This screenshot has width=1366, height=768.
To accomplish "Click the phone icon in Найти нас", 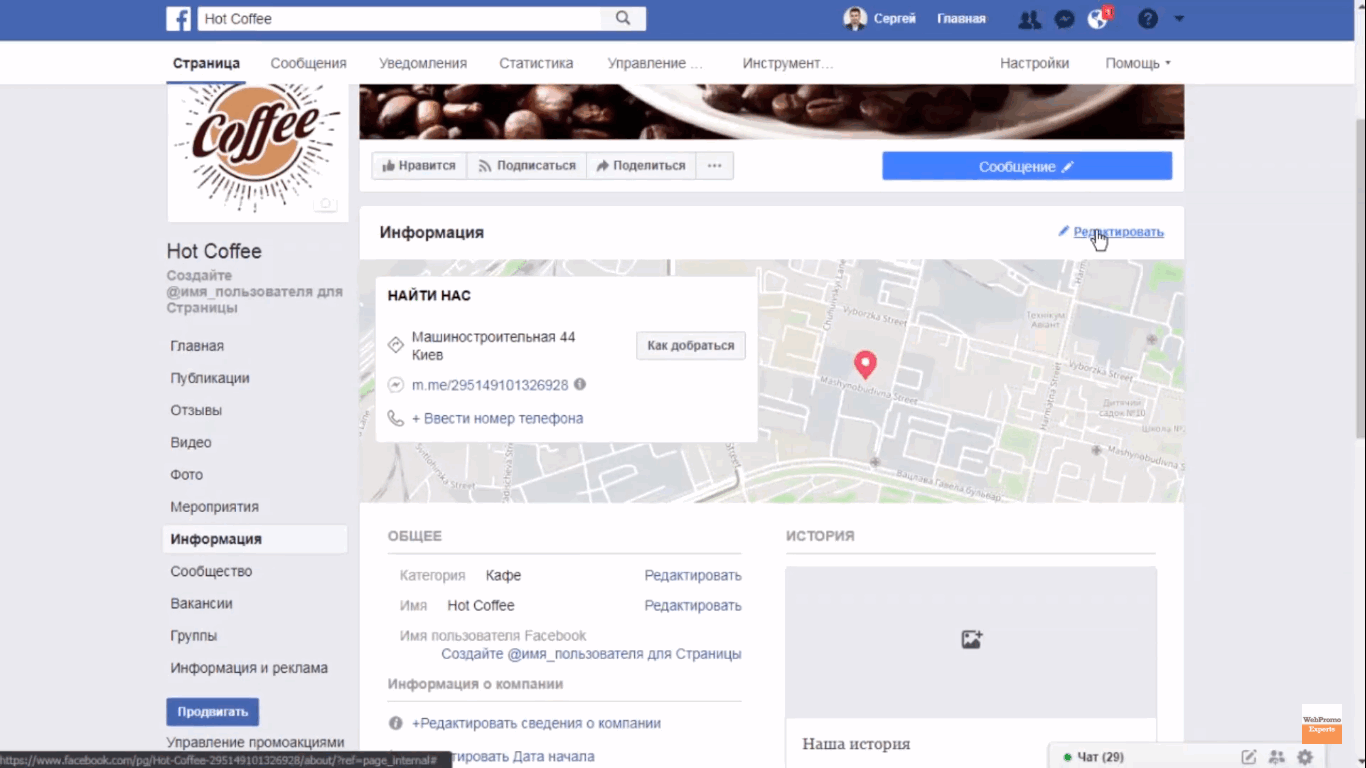I will click(396, 419).
